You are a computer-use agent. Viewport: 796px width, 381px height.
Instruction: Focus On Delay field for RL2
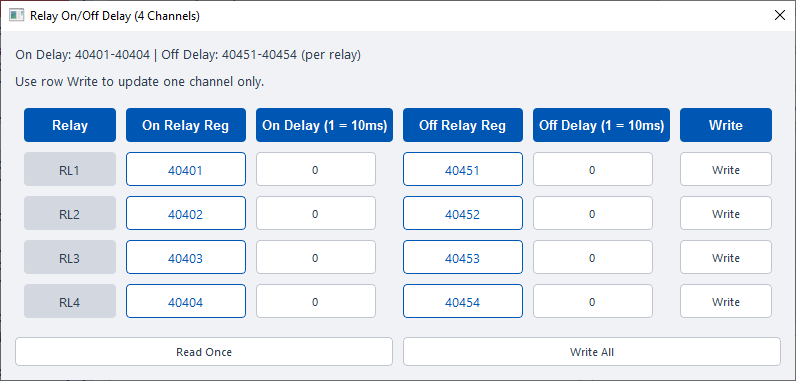point(316,214)
